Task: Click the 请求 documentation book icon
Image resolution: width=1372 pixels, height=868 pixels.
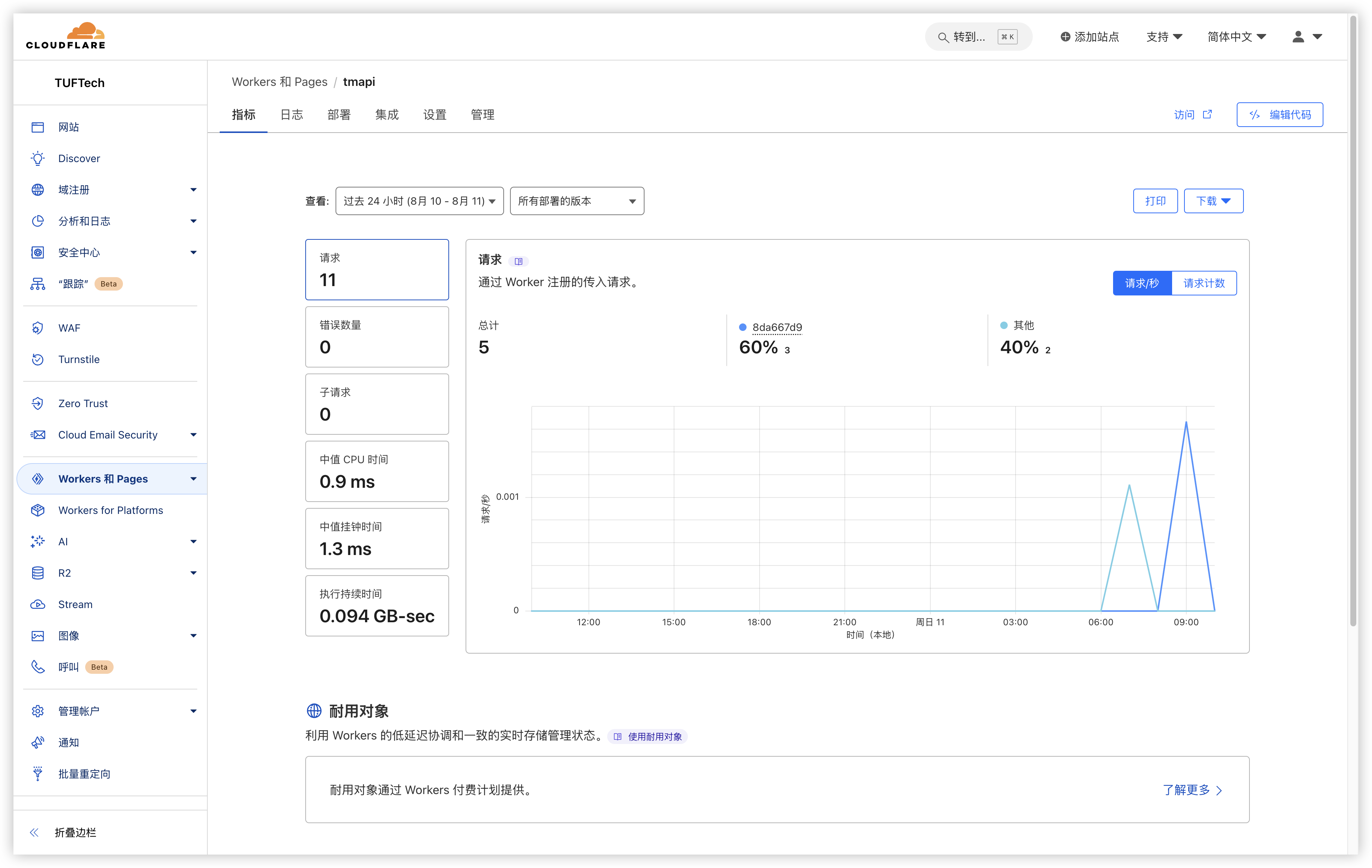Action: tap(518, 261)
